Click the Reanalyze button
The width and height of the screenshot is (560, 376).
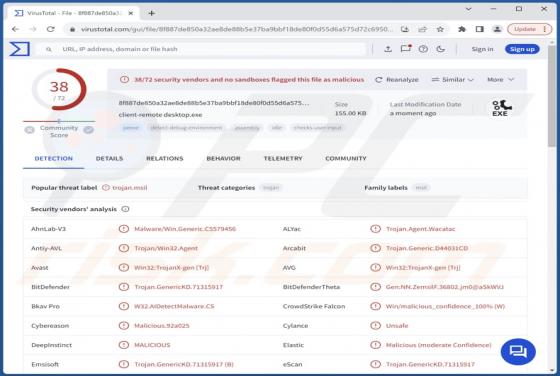(x=397, y=80)
